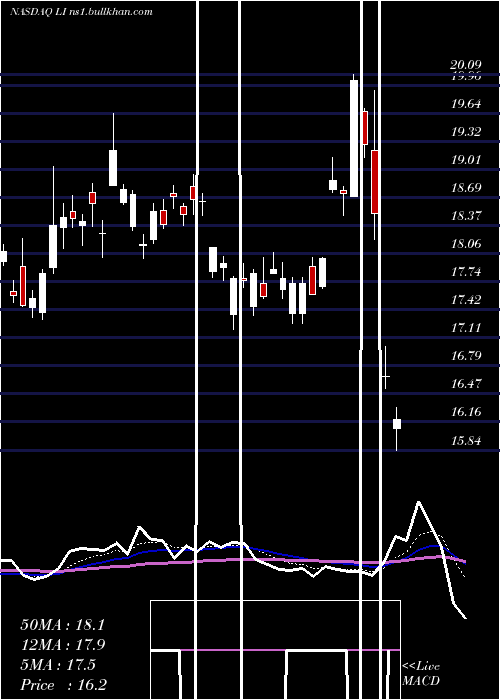
Task: Click the 19.01 price axis label
Action: tap(466, 160)
